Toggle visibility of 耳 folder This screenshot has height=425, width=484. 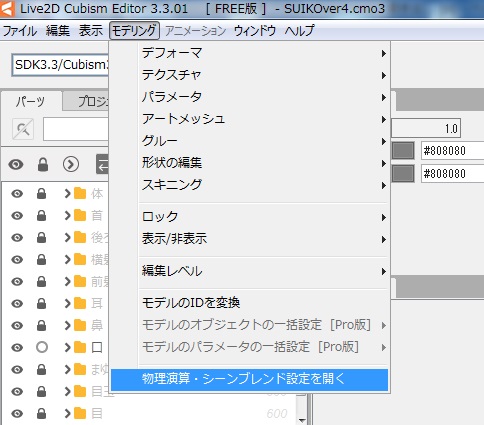17,304
